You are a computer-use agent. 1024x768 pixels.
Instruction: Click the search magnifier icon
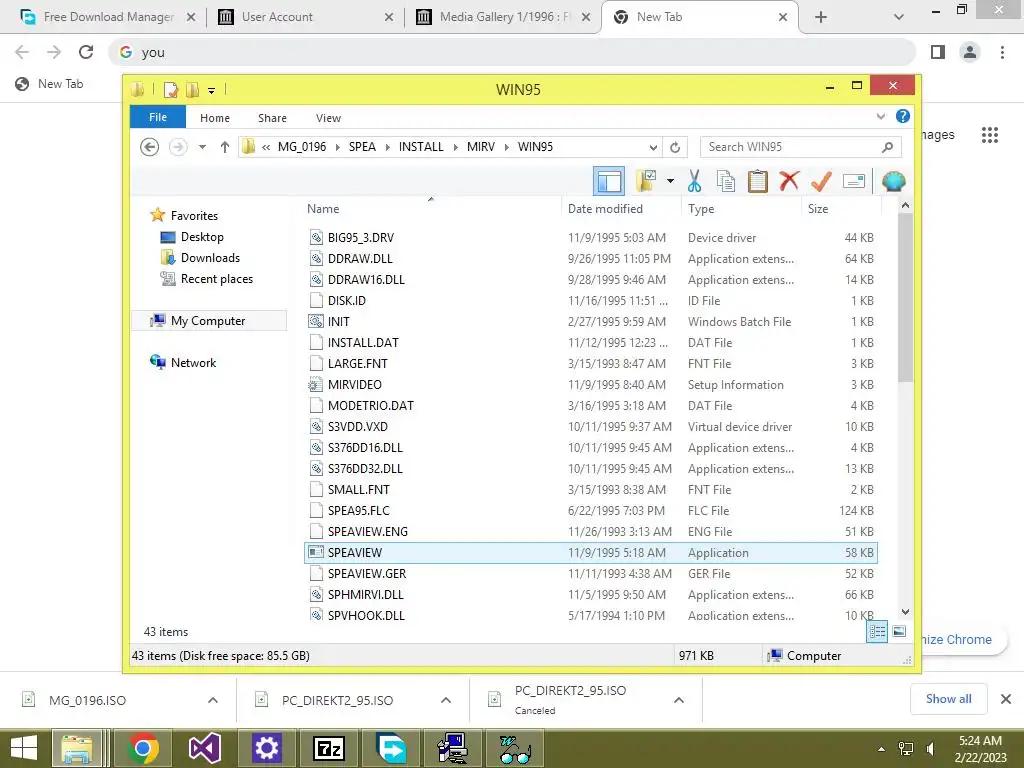tap(887, 147)
